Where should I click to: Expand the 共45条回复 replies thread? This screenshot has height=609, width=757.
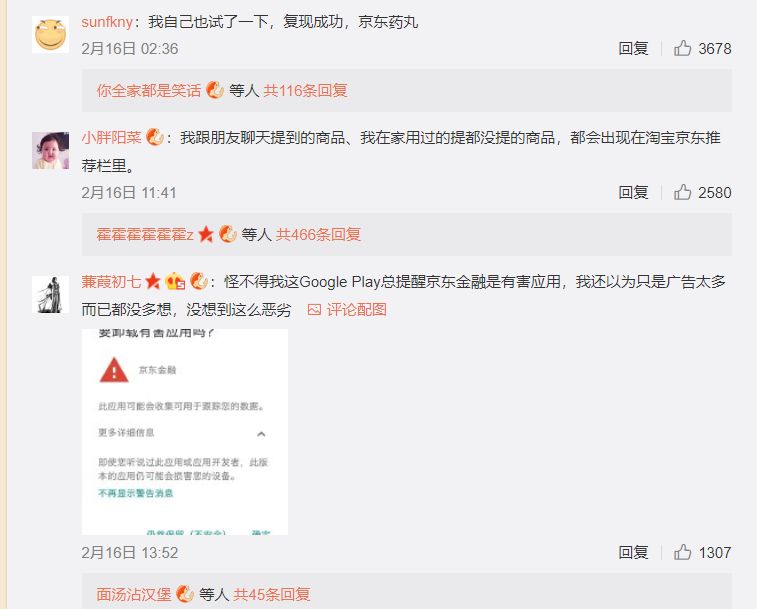tap(271, 595)
